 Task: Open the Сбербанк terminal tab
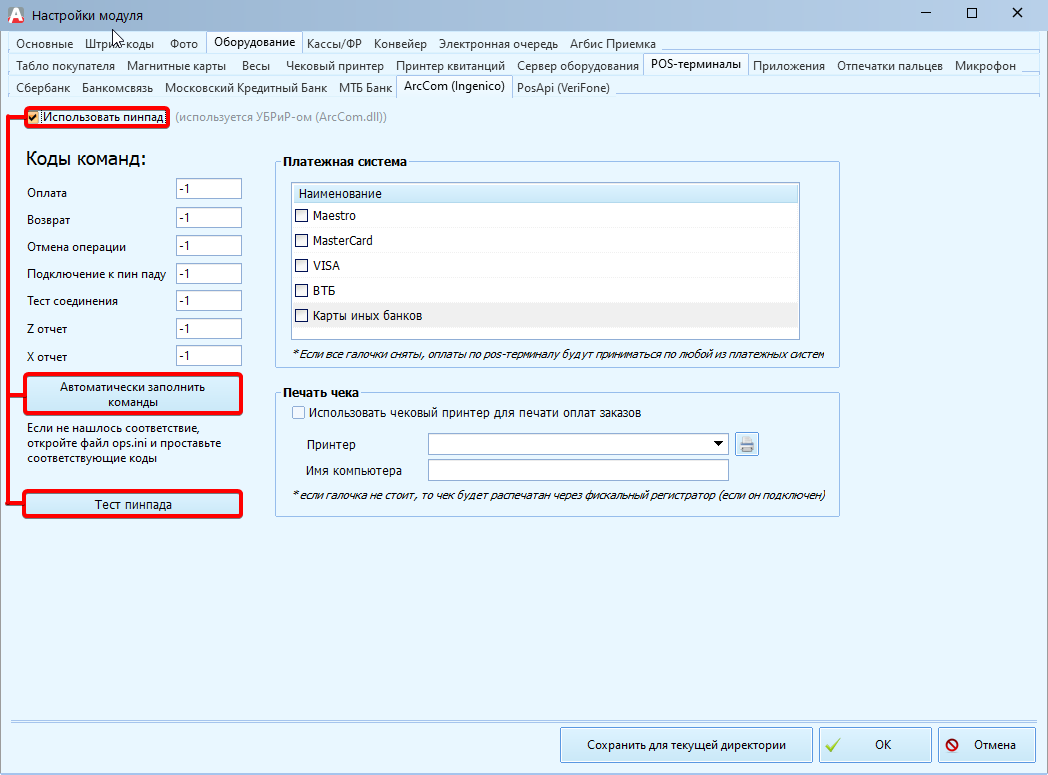pyautogui.click(x=43, y=88)
